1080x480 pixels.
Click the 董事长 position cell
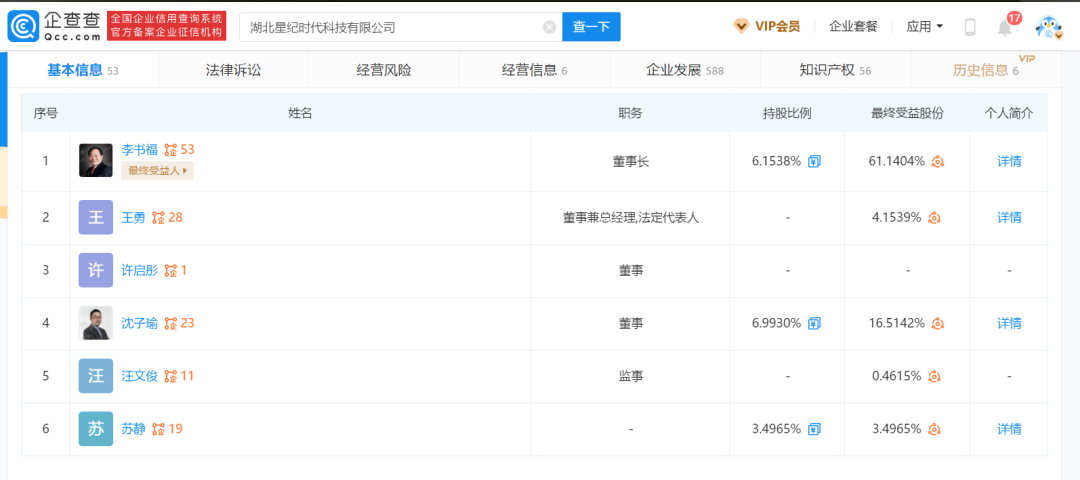point(630,162)
